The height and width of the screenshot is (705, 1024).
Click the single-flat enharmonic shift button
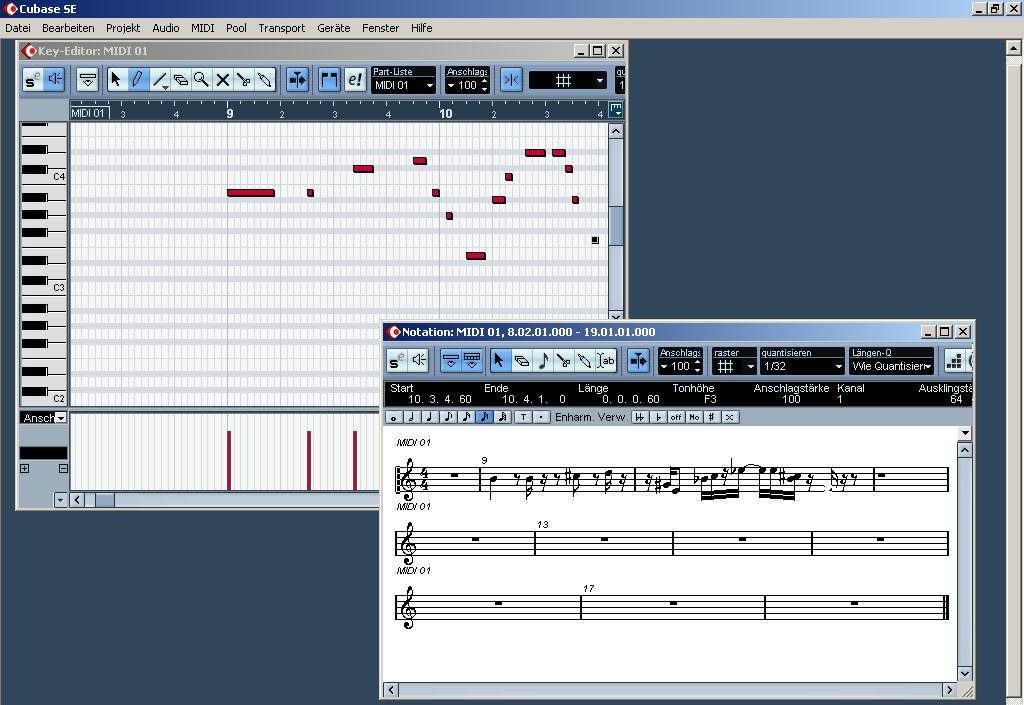[658, 417]
